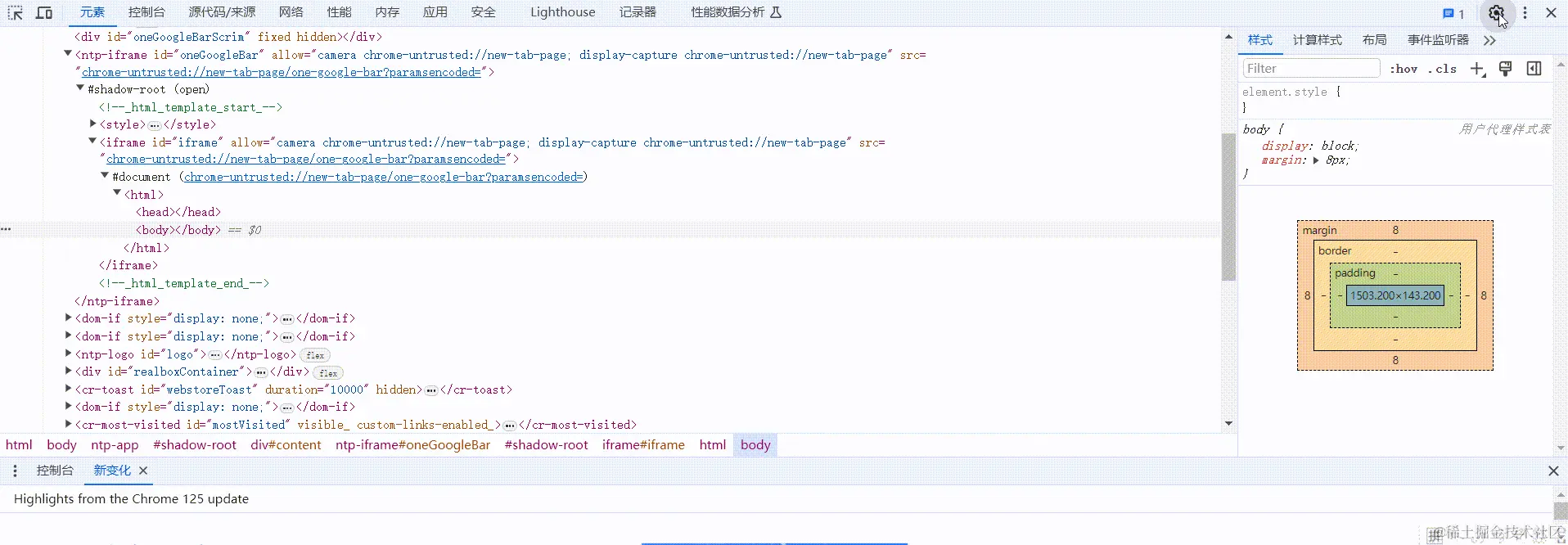Close DevTools with the top-right X

pyautogui.click(x=1551, y=12)
